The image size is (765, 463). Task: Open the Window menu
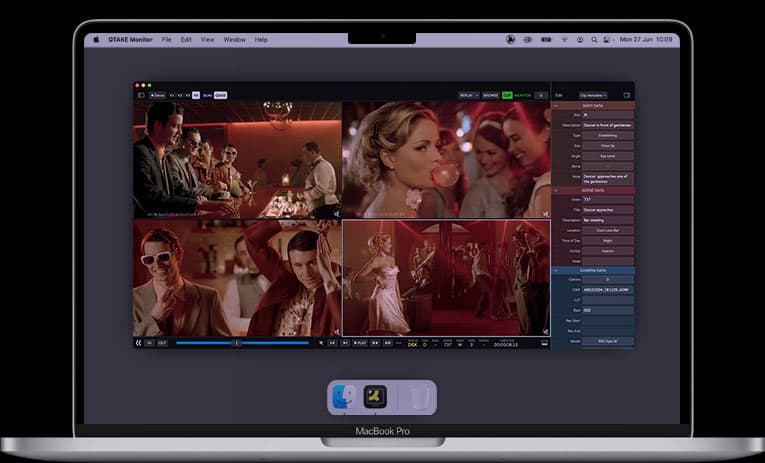click(x=234, y=40)
